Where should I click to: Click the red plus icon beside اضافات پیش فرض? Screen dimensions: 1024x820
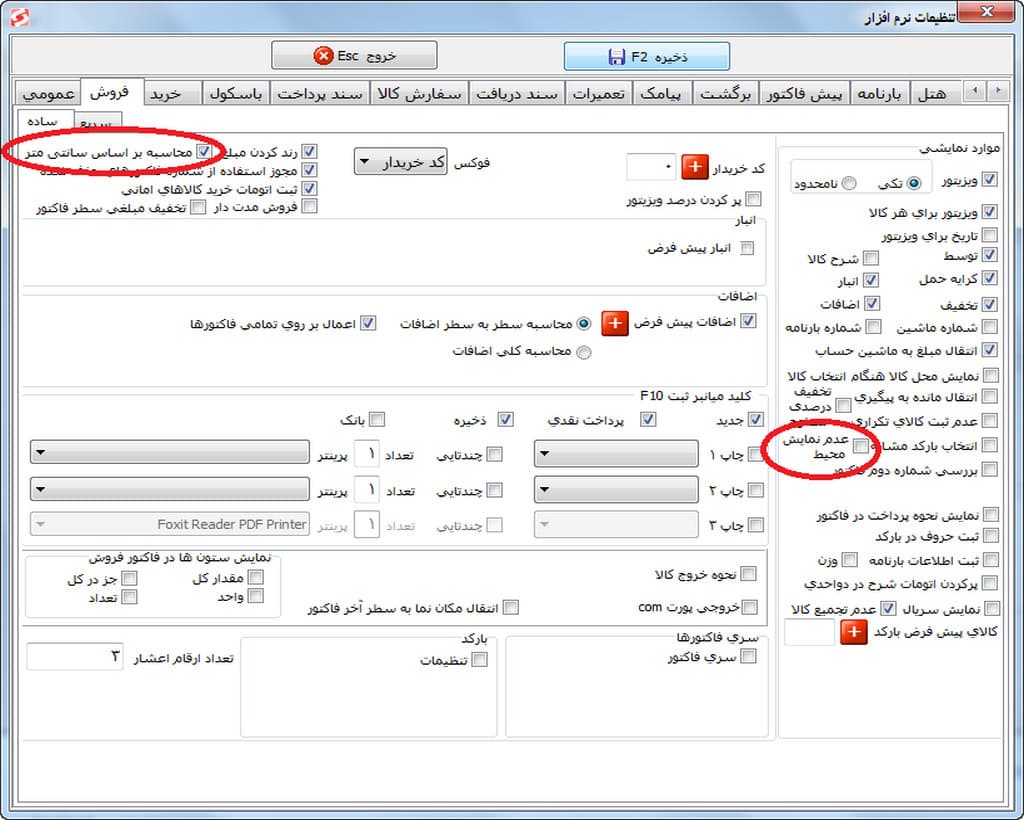(615, 323)
